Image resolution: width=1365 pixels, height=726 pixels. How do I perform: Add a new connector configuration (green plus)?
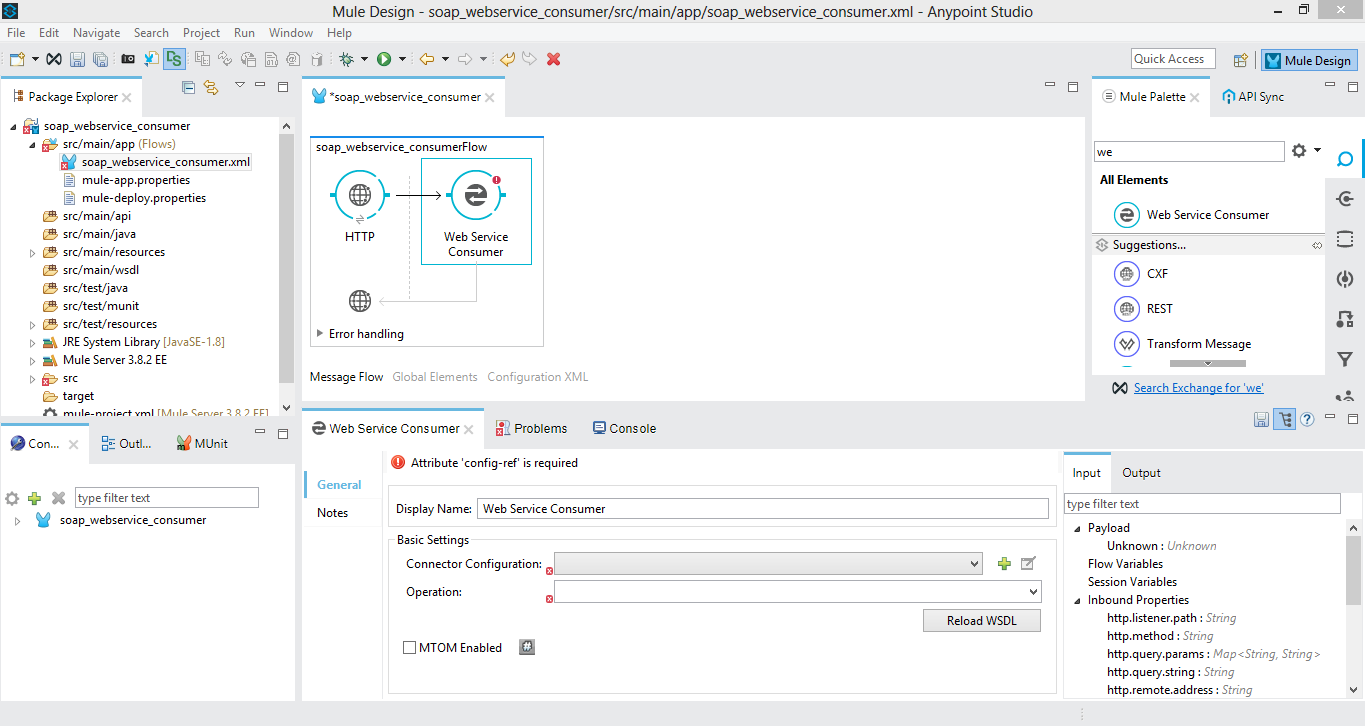[1004, 564]
